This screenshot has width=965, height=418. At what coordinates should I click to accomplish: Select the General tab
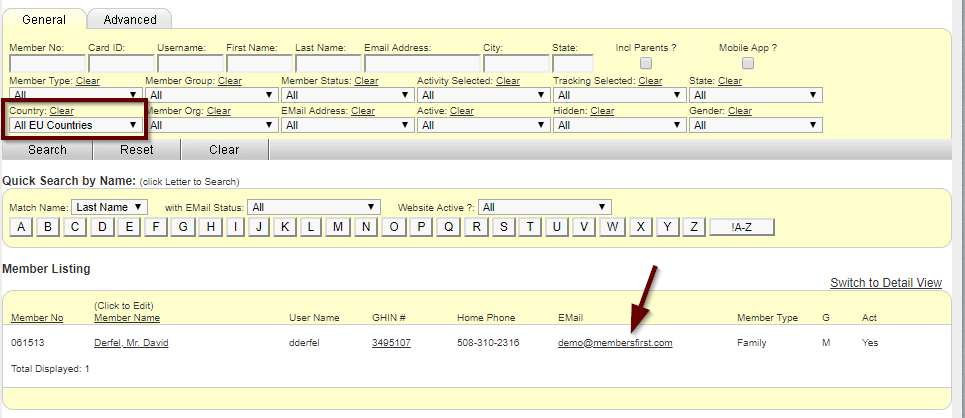tap(44, 19)
